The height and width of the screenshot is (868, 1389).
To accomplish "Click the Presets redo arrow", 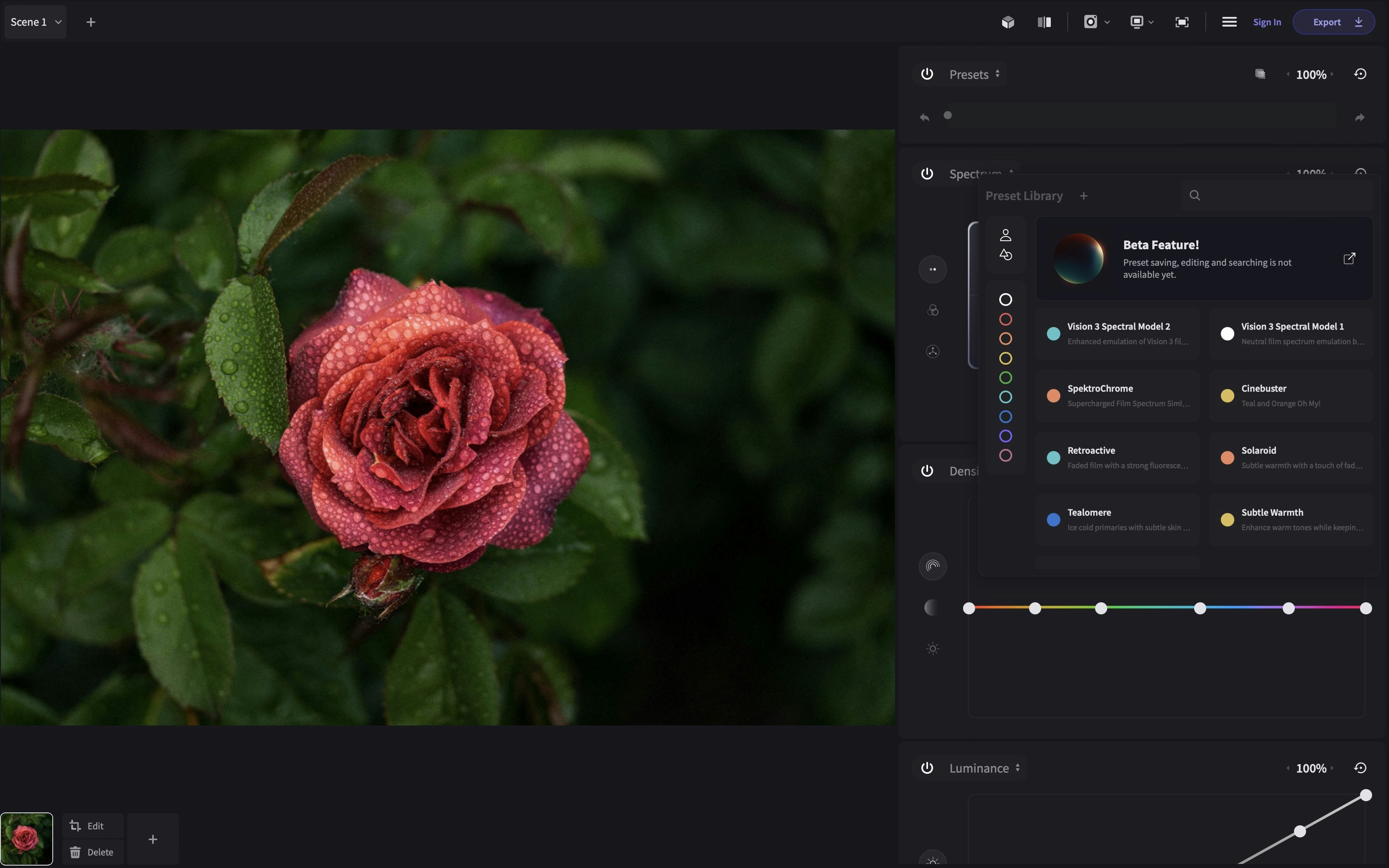I will point(1360,117).
